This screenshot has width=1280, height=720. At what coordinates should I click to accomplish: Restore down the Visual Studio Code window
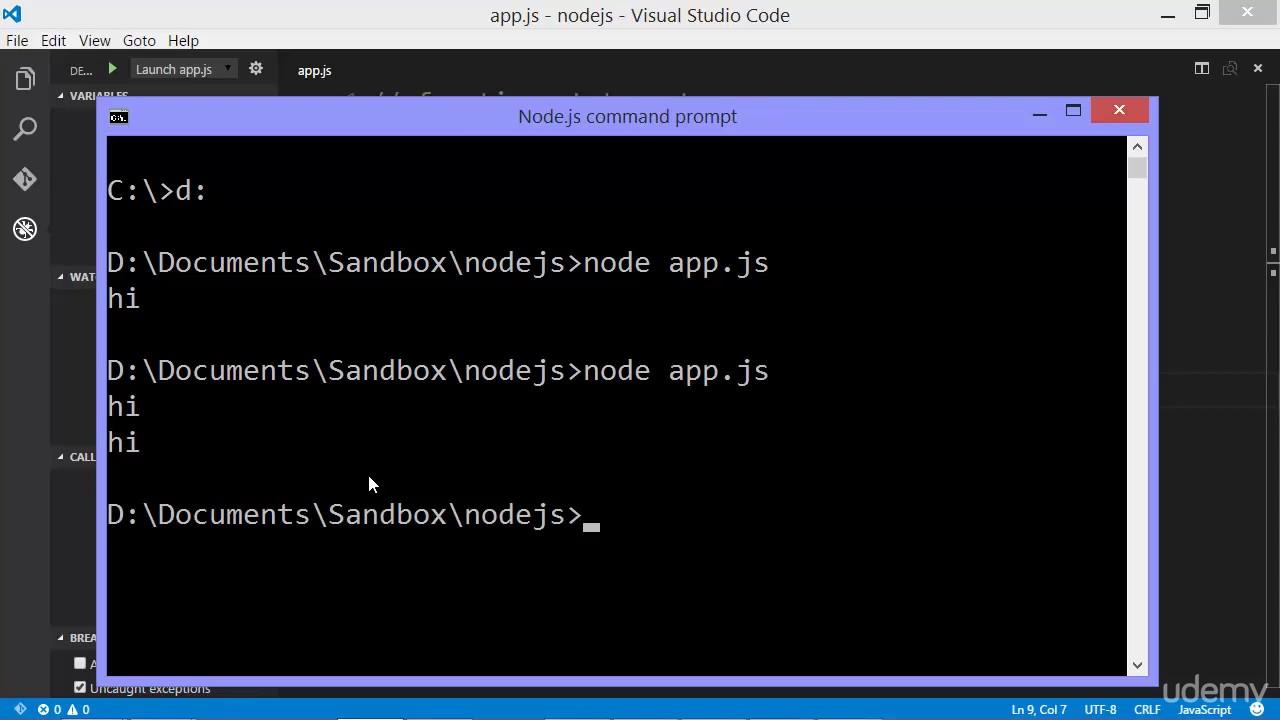tap(1202, 13)
